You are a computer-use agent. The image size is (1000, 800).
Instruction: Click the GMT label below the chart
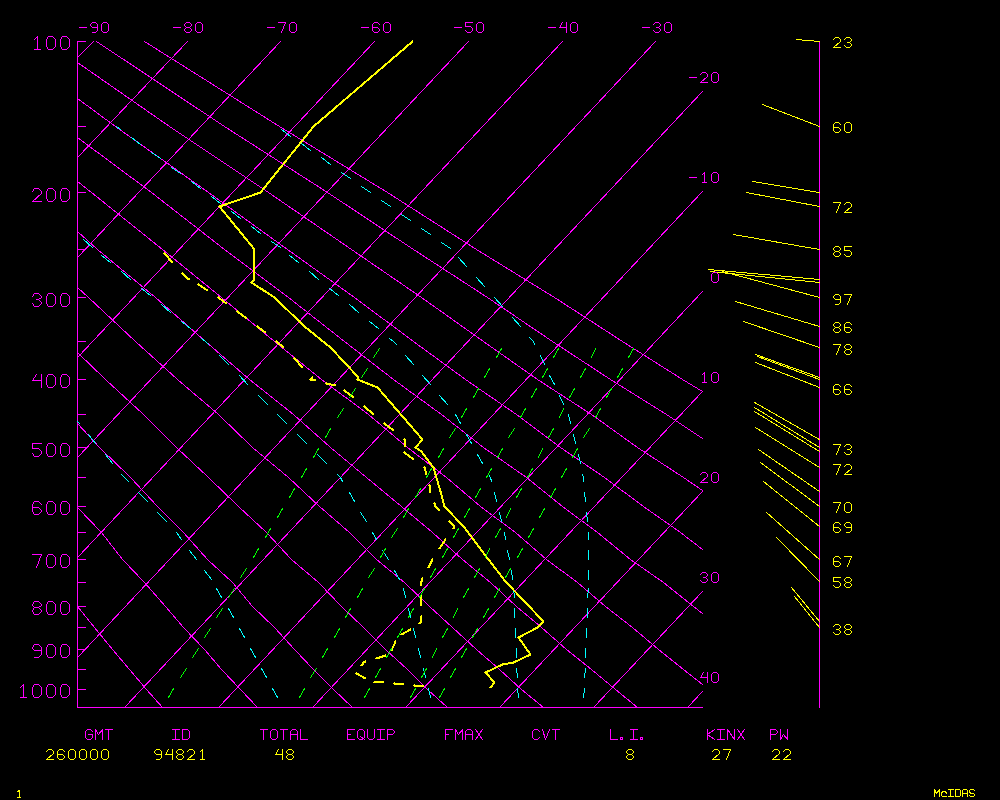99,734
